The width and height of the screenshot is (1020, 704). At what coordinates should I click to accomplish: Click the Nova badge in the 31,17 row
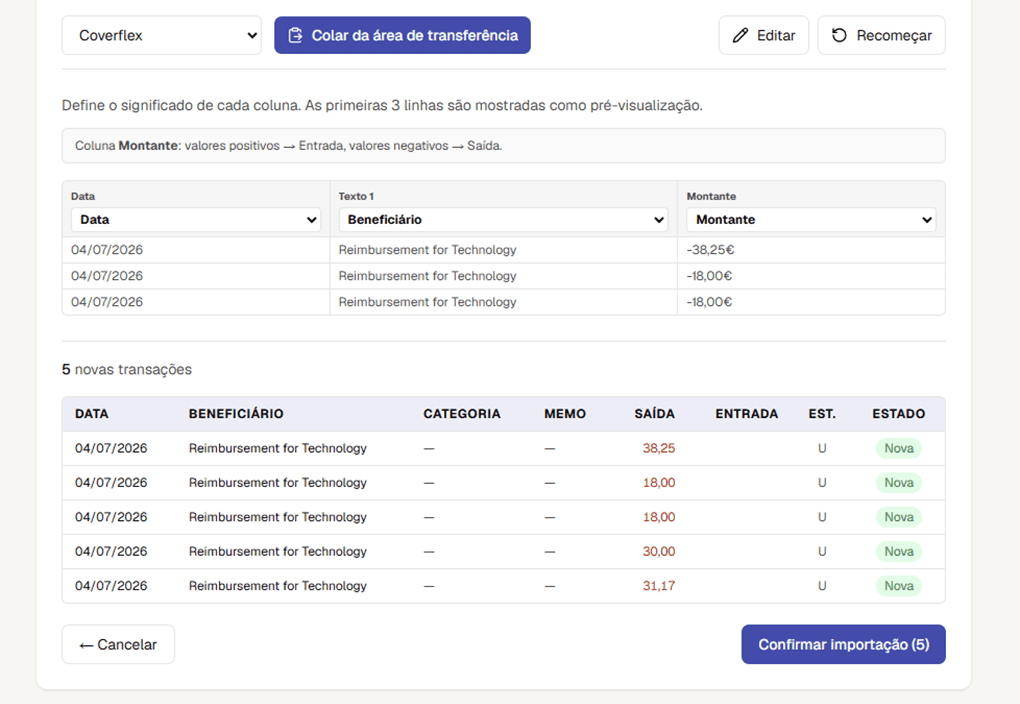[x=898, y=586]
